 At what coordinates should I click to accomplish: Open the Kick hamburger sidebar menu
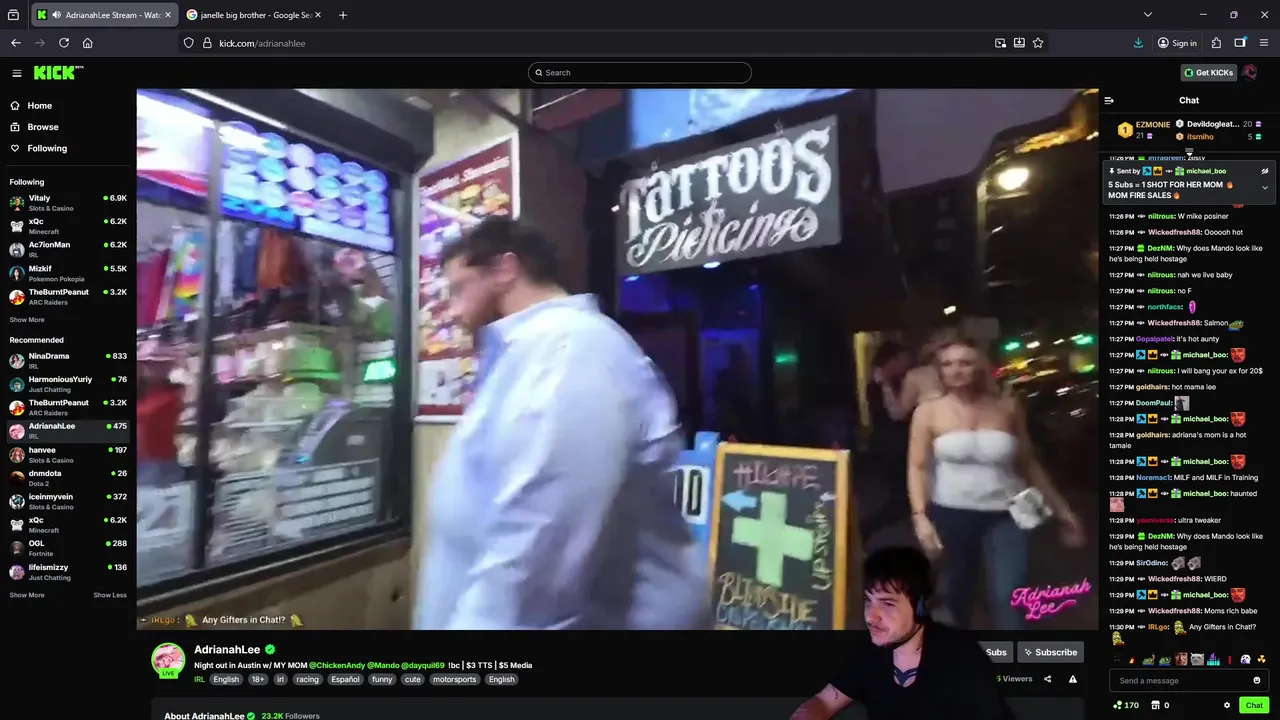click(x=16, y=73)
